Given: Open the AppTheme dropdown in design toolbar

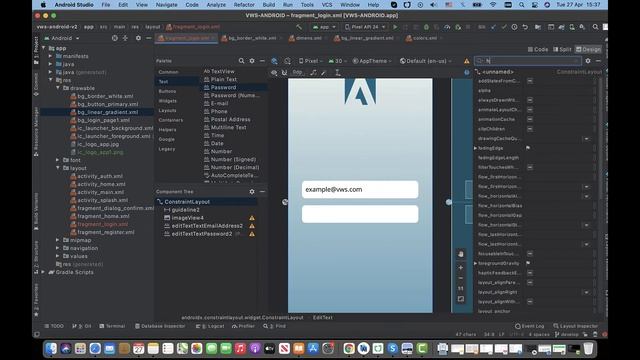Looking at the screenshot, I should [x=372, y=61].
